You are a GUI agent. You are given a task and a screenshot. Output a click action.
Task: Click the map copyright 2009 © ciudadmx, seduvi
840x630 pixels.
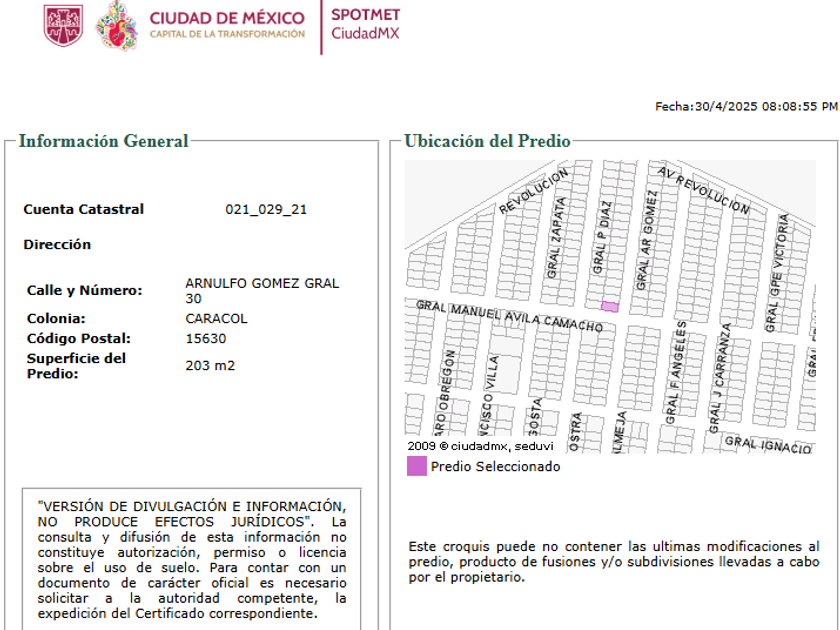[481, 446]
